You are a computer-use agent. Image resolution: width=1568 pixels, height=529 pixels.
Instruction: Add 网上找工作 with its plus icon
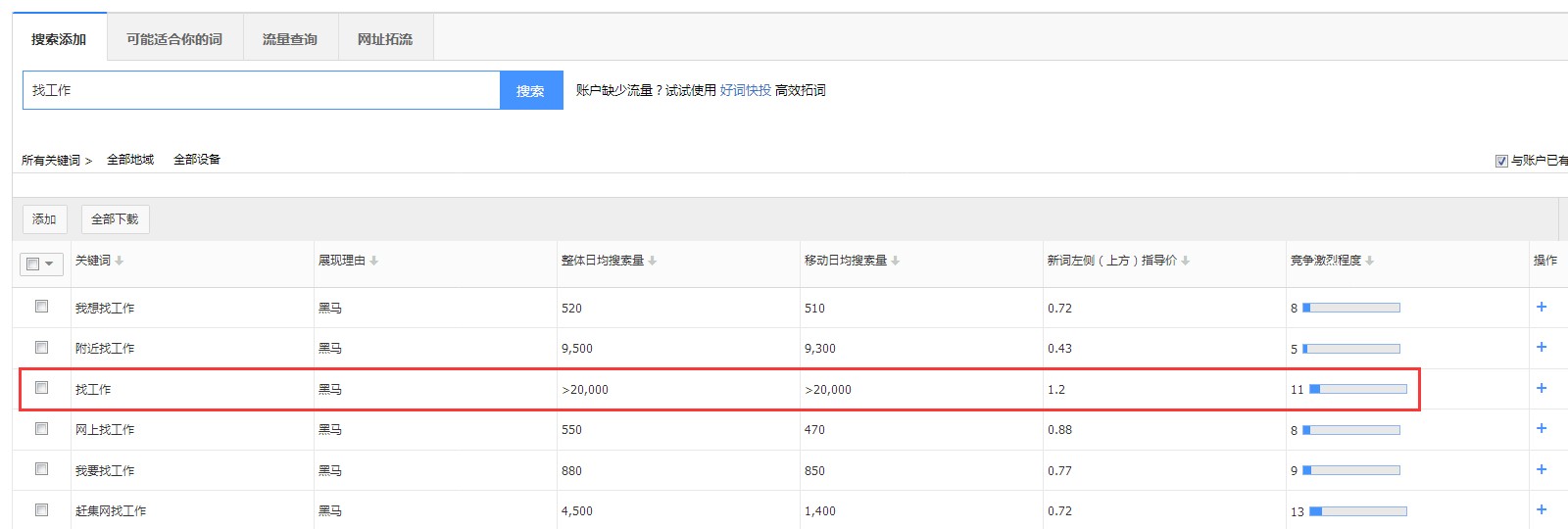tap(1541, 428)
